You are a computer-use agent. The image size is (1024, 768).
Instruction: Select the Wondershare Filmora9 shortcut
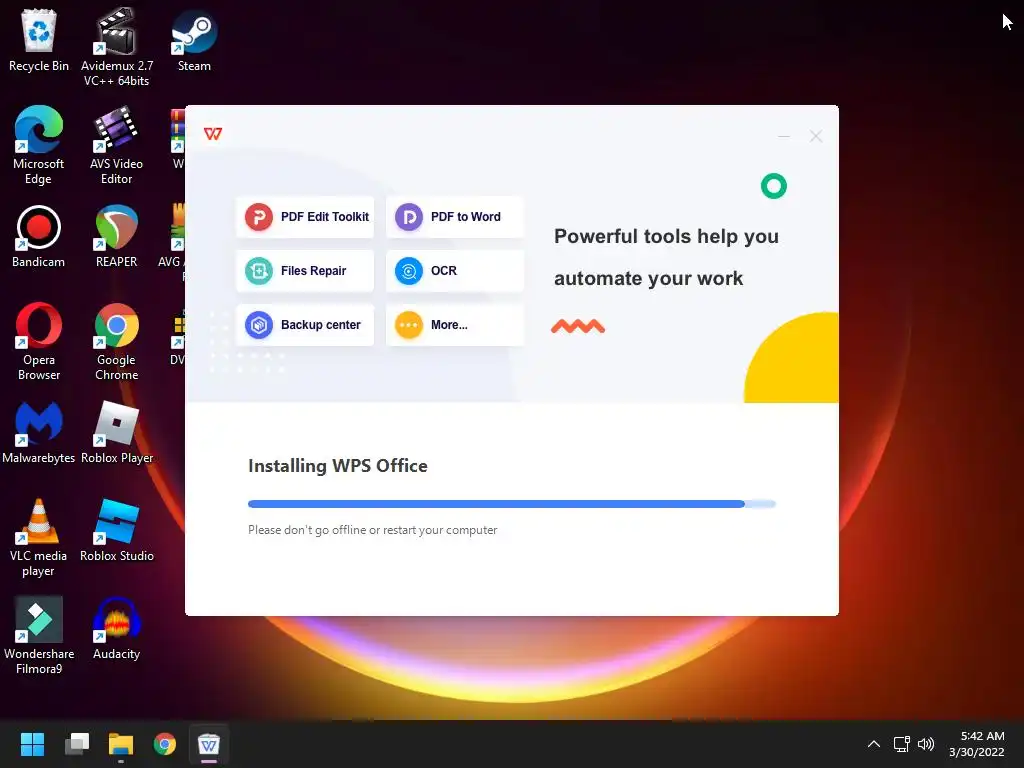click(39, 635)
